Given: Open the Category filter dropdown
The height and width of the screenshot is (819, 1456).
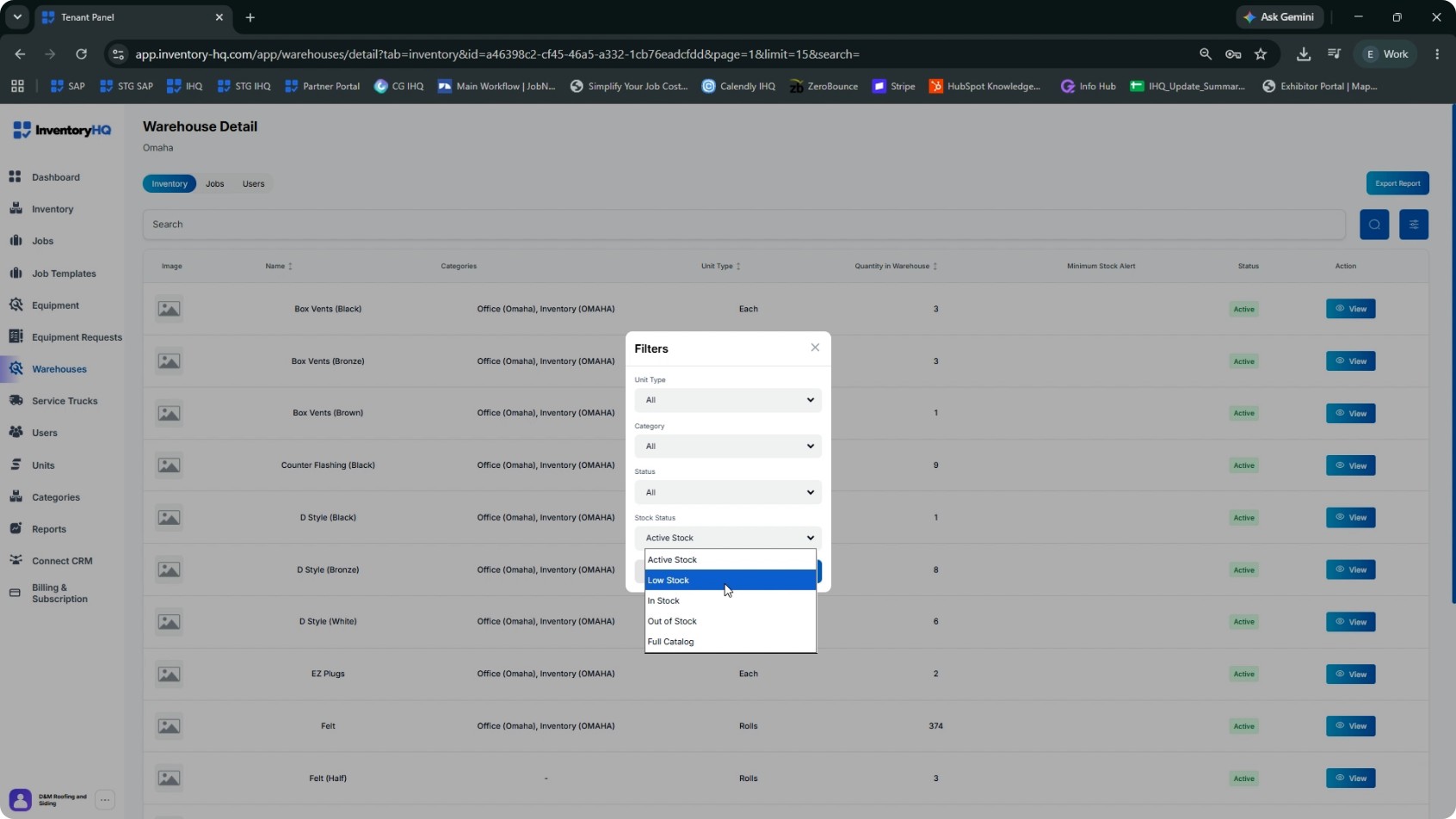Looking at the screenshot, I should point(728,446).
